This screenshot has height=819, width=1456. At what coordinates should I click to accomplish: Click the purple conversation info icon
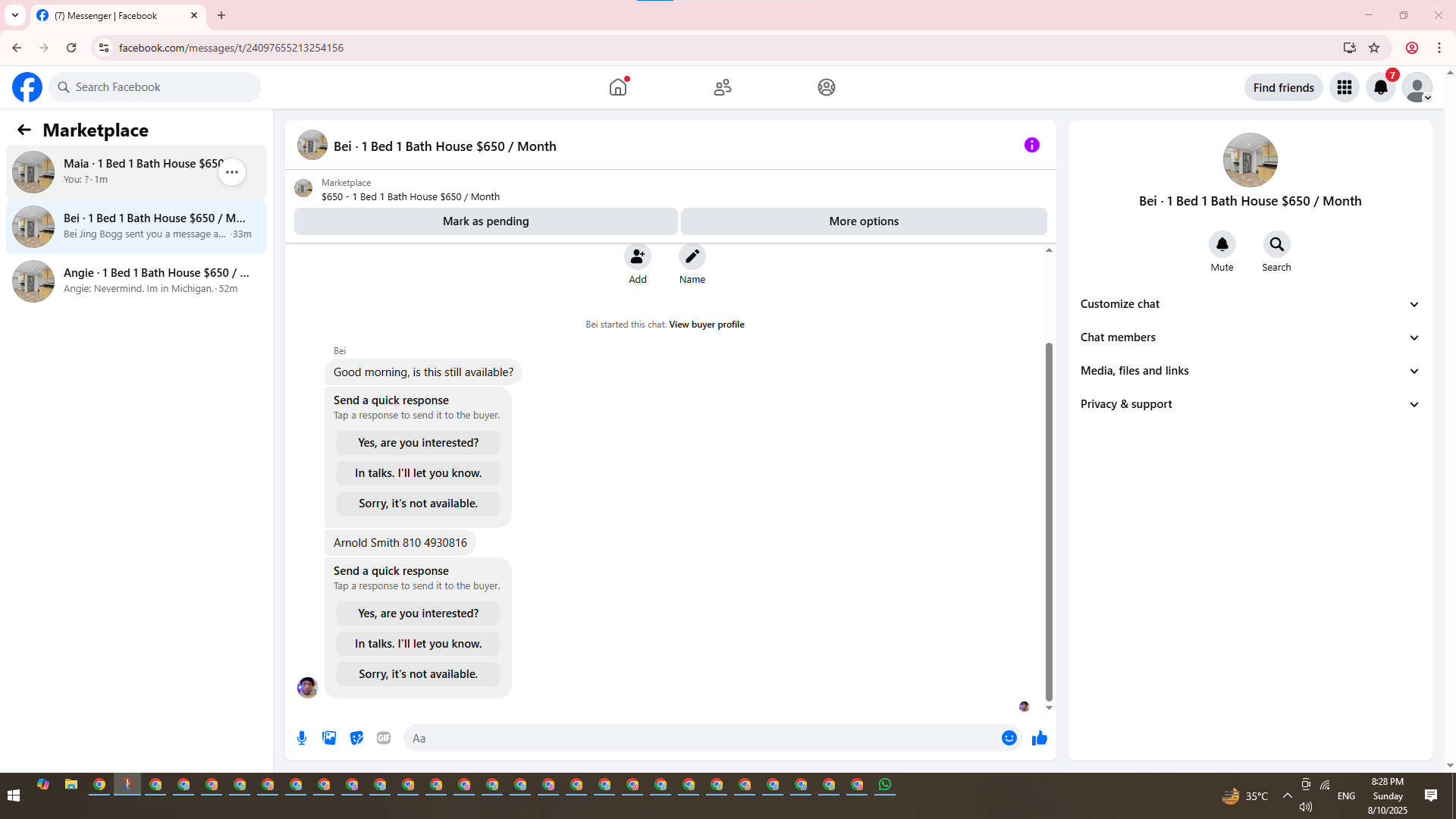pyautogui.click(x=1031, y=145)
